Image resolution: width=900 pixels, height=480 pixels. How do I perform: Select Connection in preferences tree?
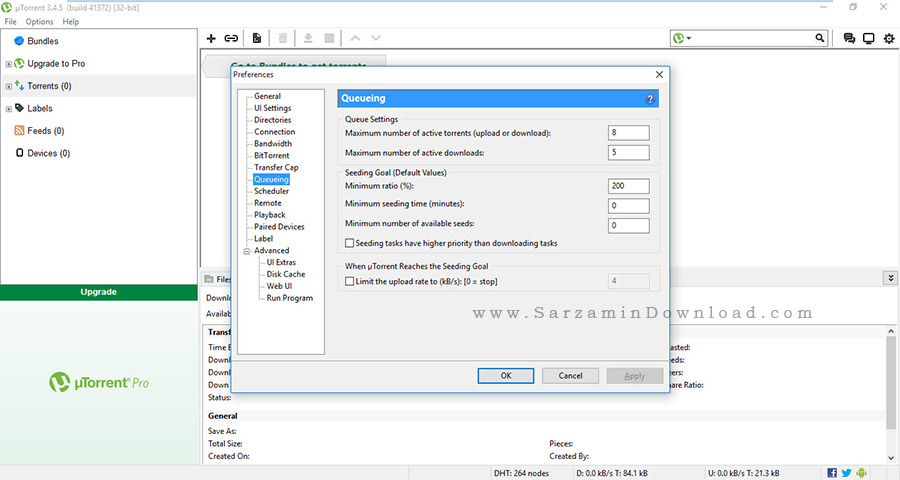coord(274,131)
